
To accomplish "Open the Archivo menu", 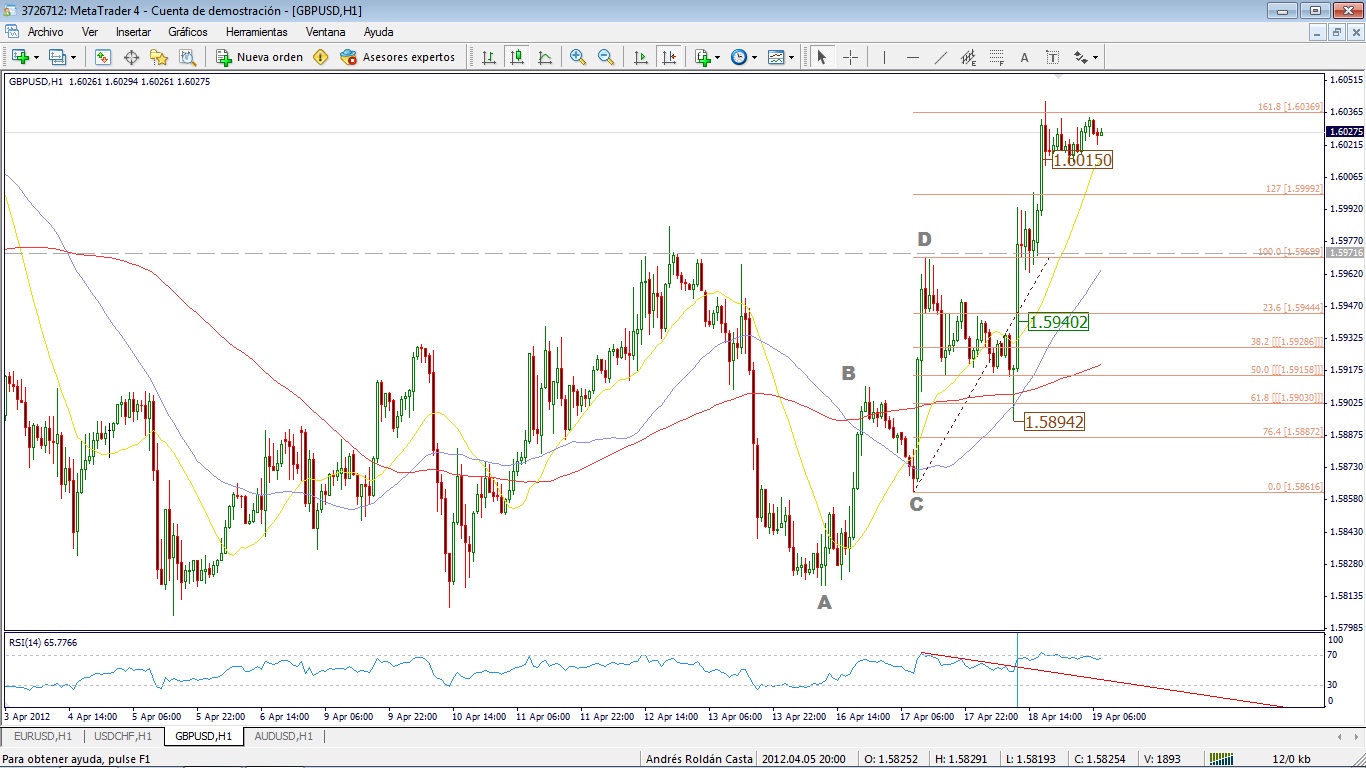I will pyautogui.click(x=45, y=32).
